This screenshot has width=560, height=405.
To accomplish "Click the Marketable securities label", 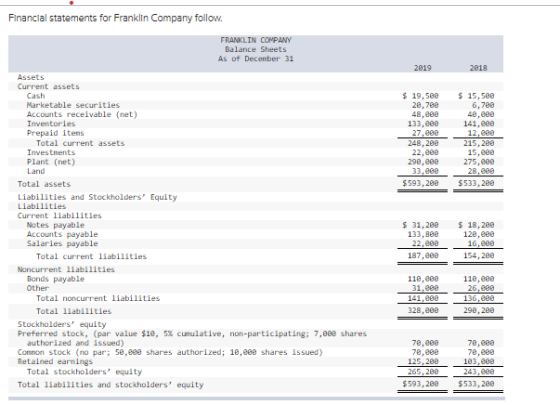I will point(73,105).
